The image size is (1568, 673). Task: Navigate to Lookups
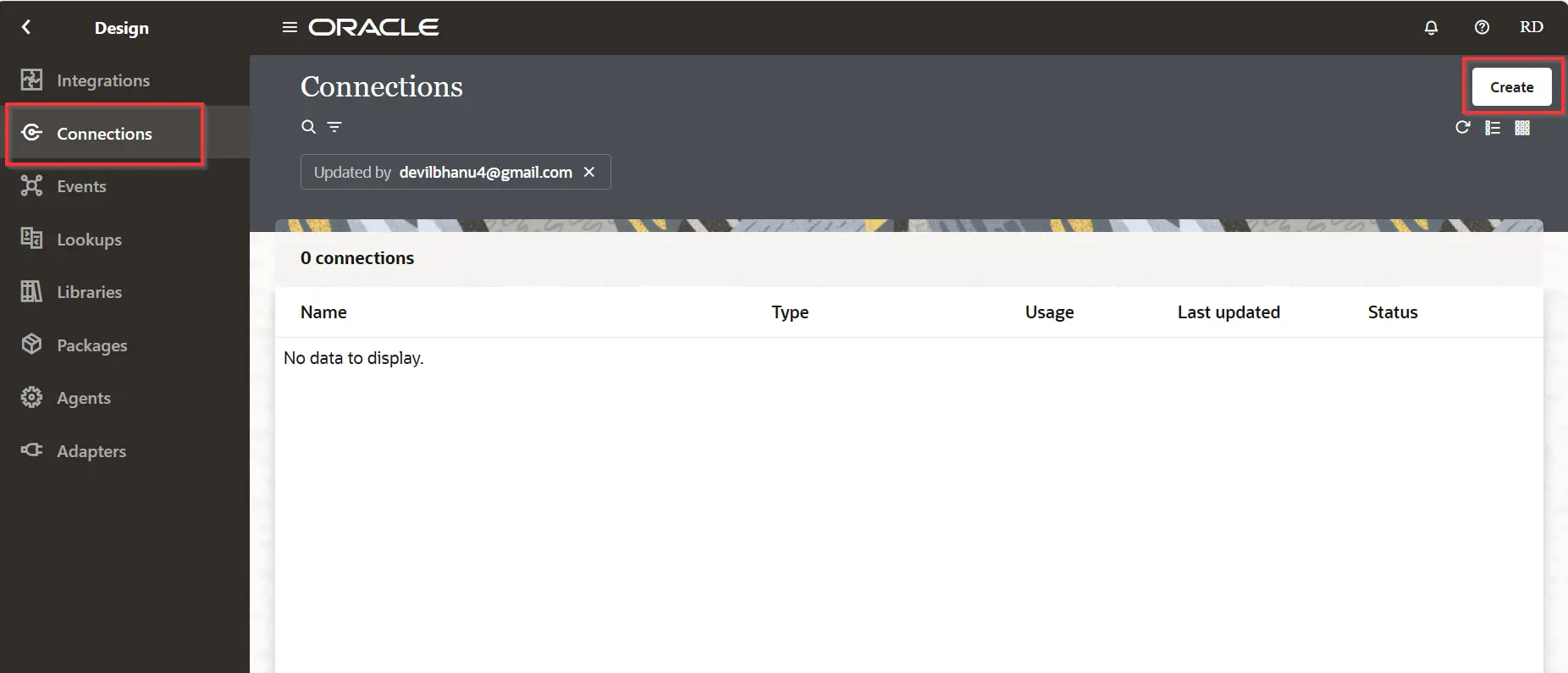89,240
